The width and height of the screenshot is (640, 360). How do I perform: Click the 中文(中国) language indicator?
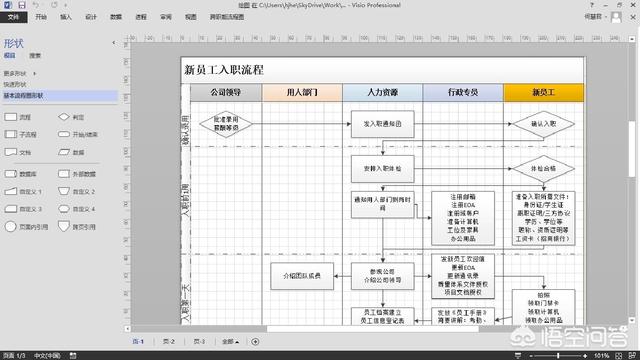coord(47,356)
